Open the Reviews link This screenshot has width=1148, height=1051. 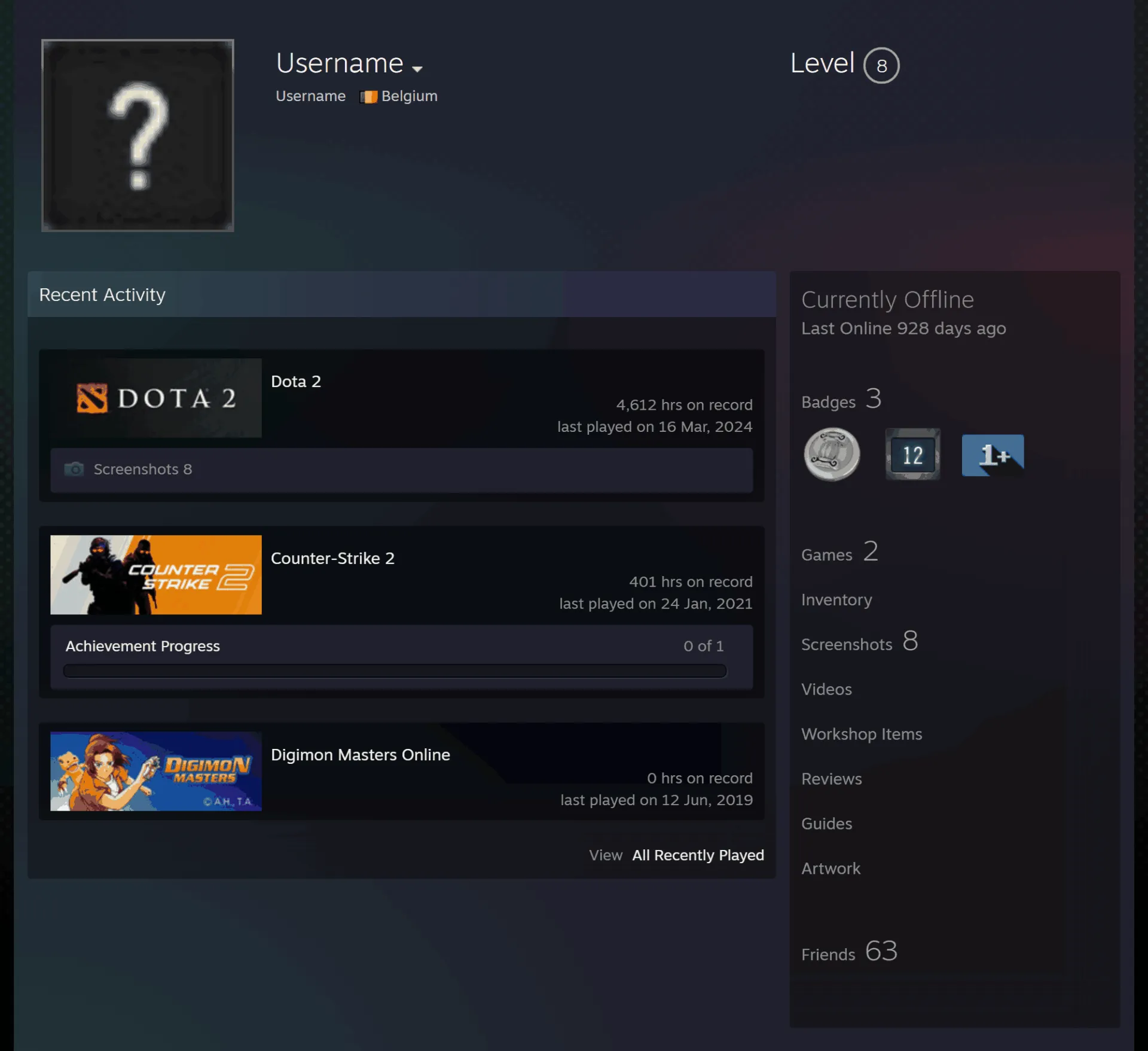[x=832, y=779]
